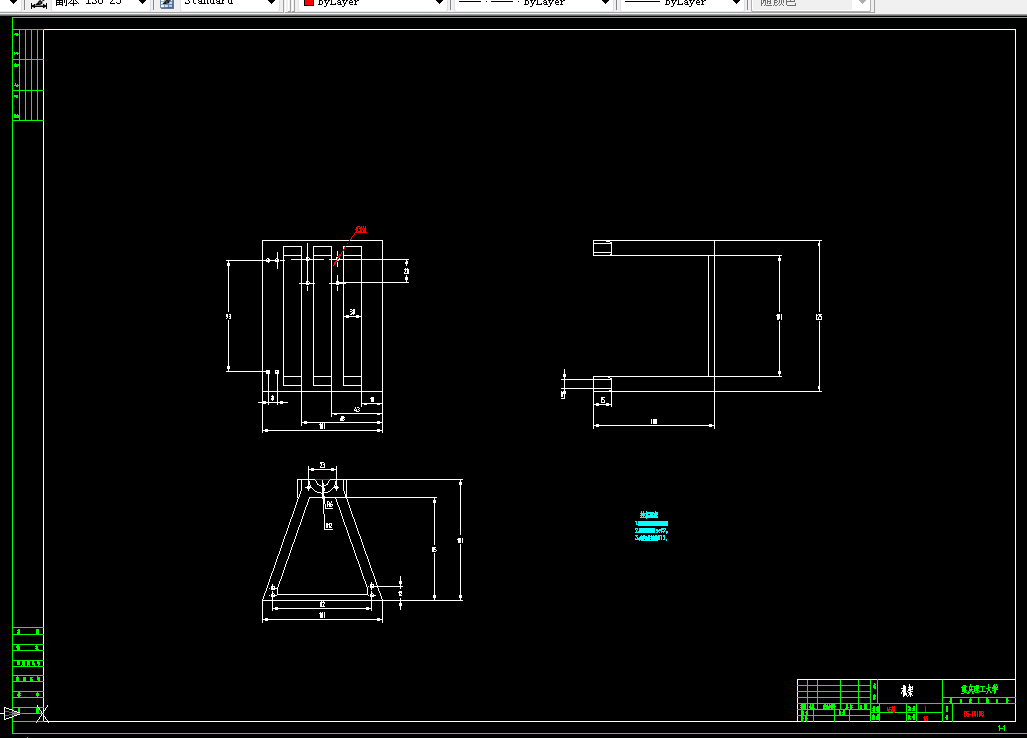Select the red material text in the title block
Screen dimensions: 1027x738
(x=891, y=709)
